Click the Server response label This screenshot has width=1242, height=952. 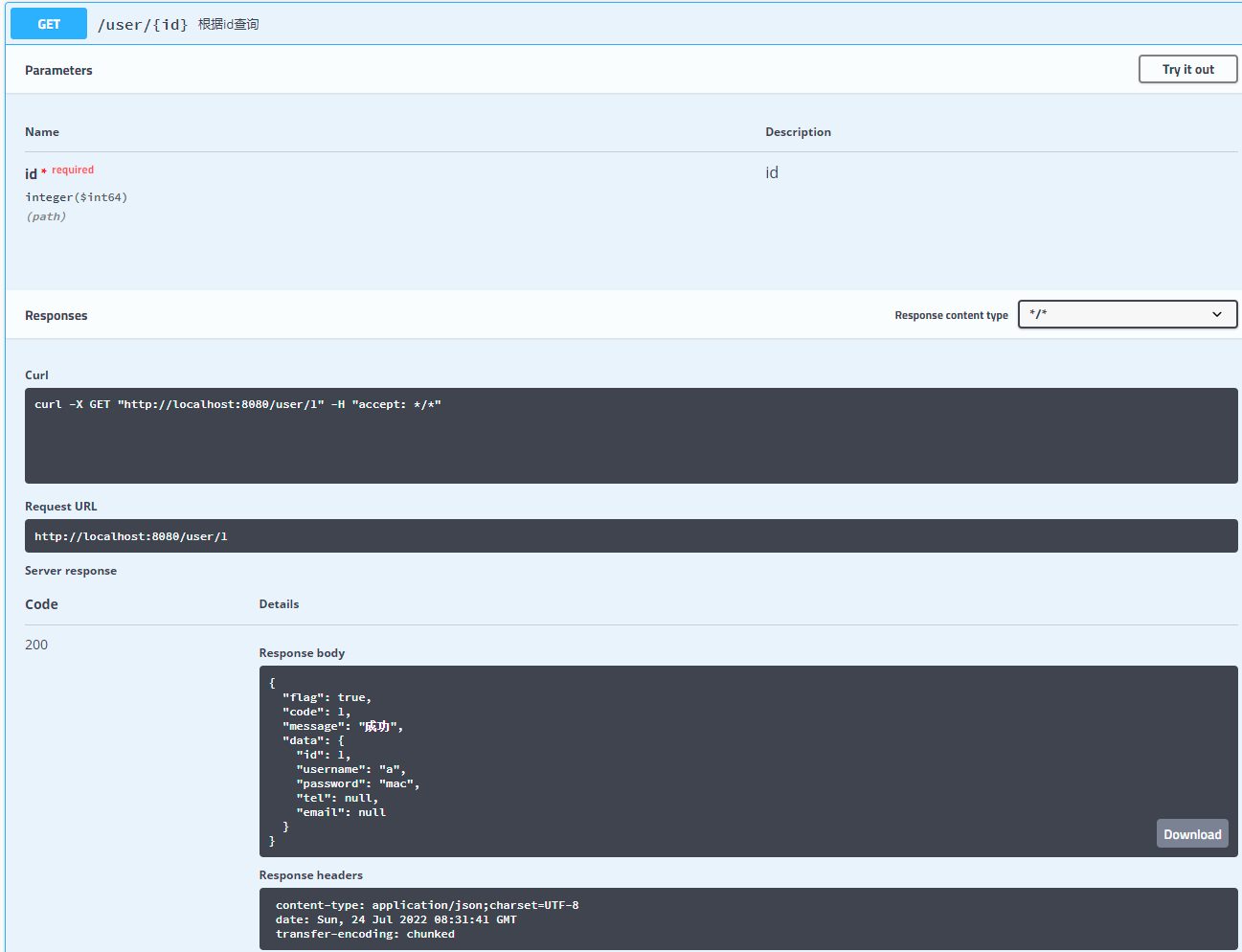(71, 571)
